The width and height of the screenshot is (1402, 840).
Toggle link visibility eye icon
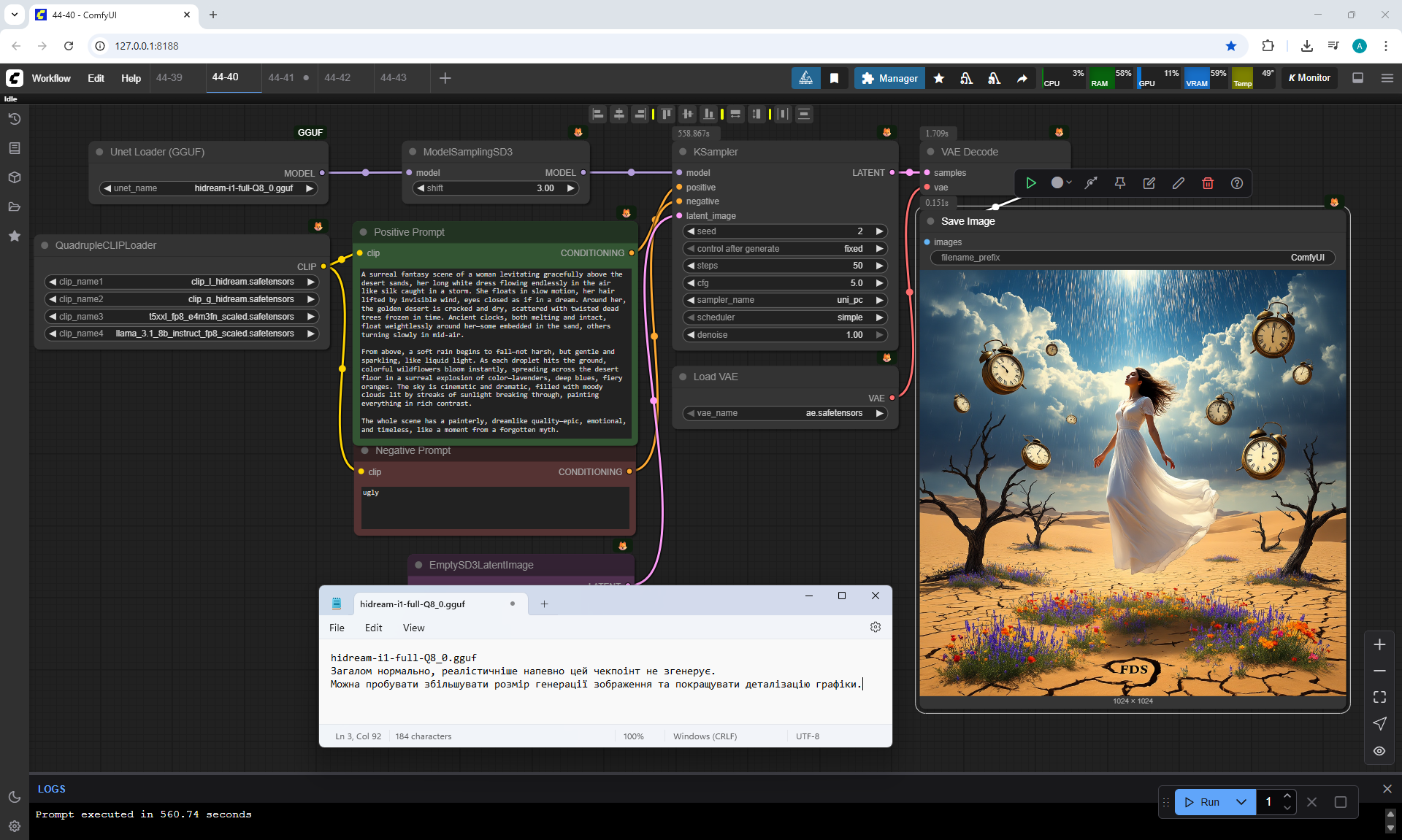[1379, 751]
